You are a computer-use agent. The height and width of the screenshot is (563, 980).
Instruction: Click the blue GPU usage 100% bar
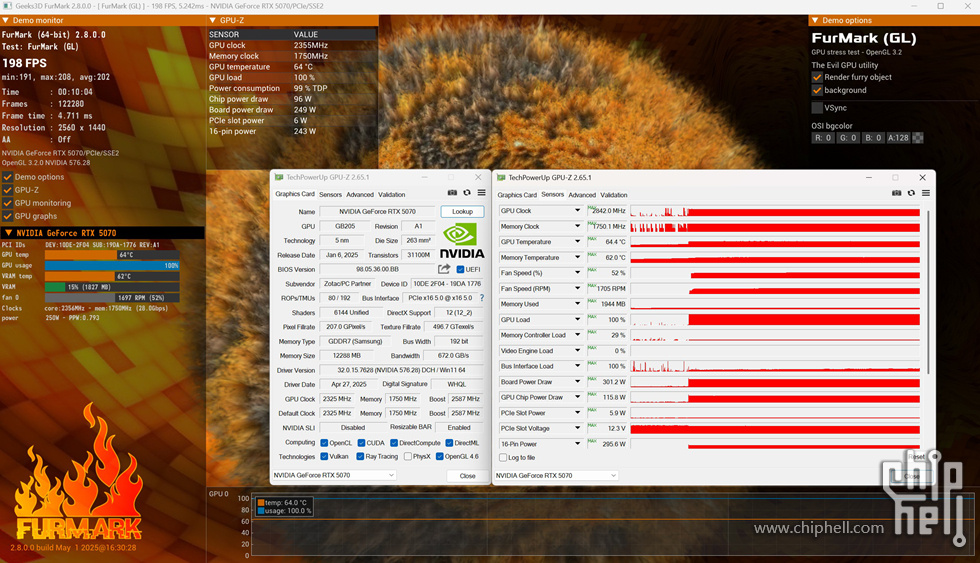pos(112,266)
